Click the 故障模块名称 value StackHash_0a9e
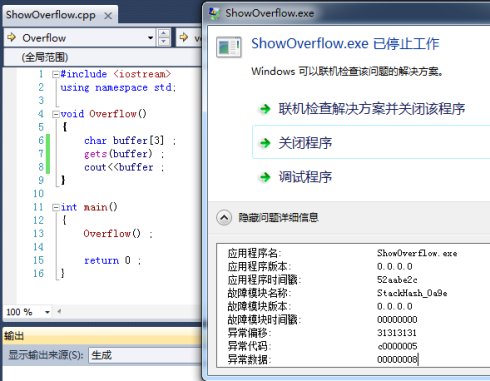The image size is (490, 381). [412, 293]
